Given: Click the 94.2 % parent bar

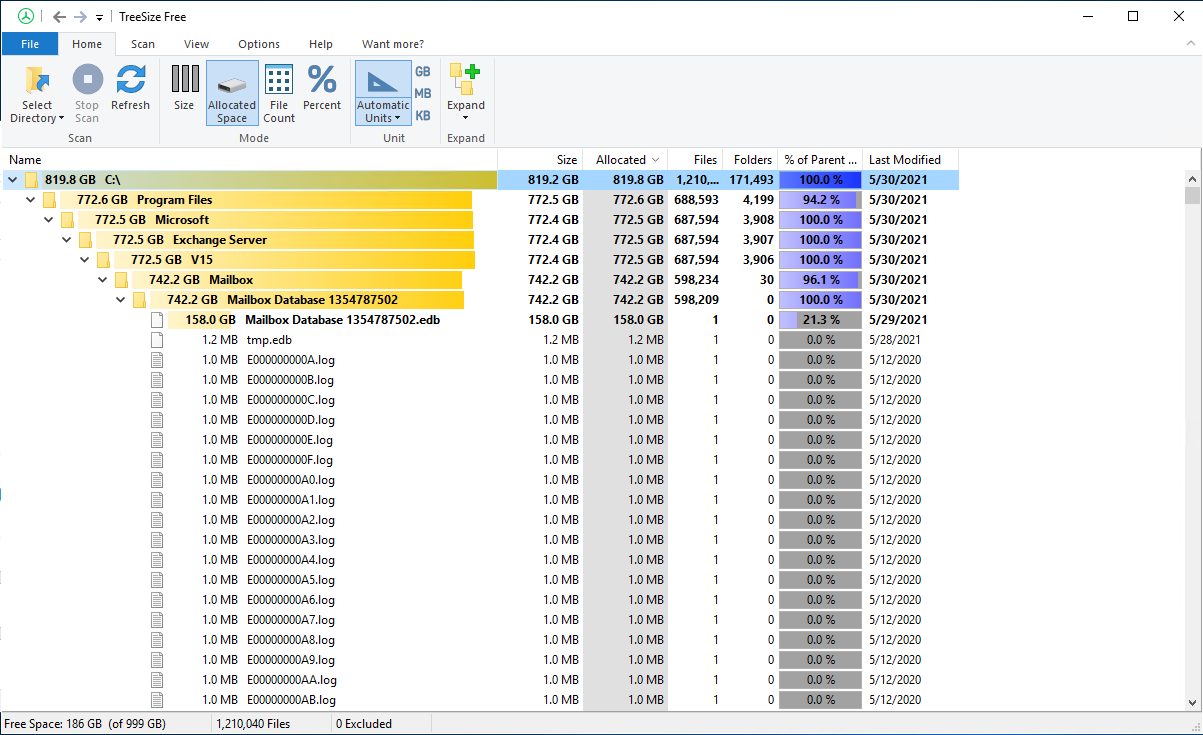Looking at the screenshot, I should (820, 200).
